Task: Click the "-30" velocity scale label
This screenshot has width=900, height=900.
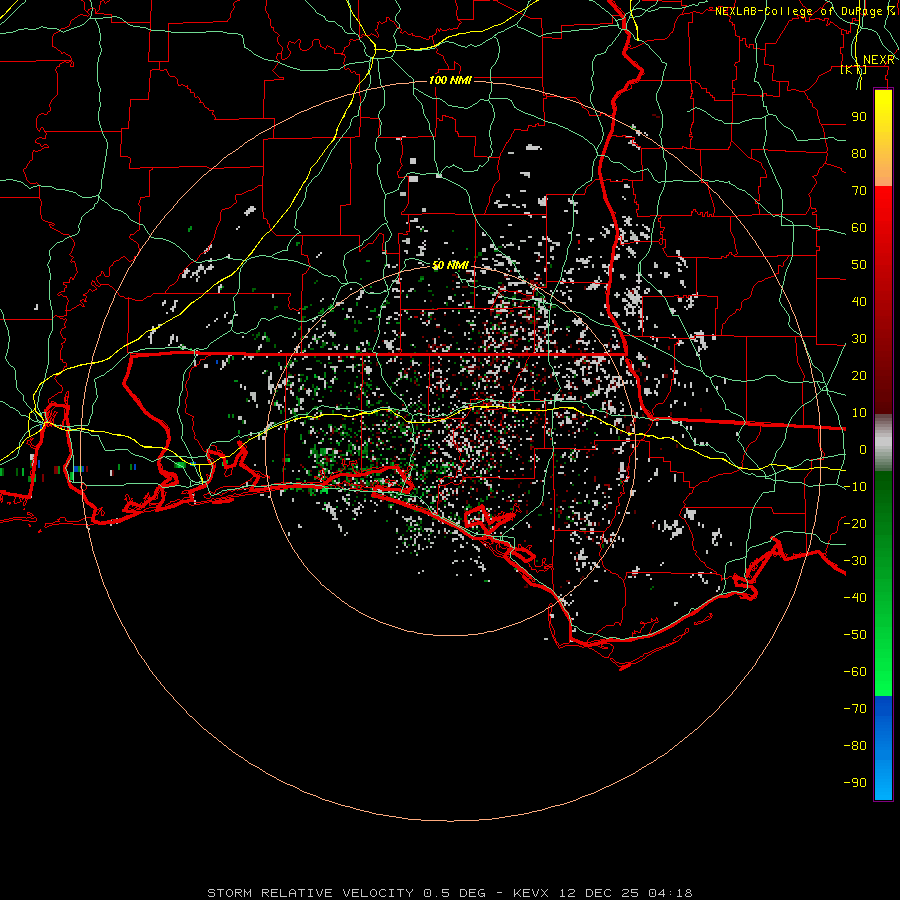Action: click(855, 561)
